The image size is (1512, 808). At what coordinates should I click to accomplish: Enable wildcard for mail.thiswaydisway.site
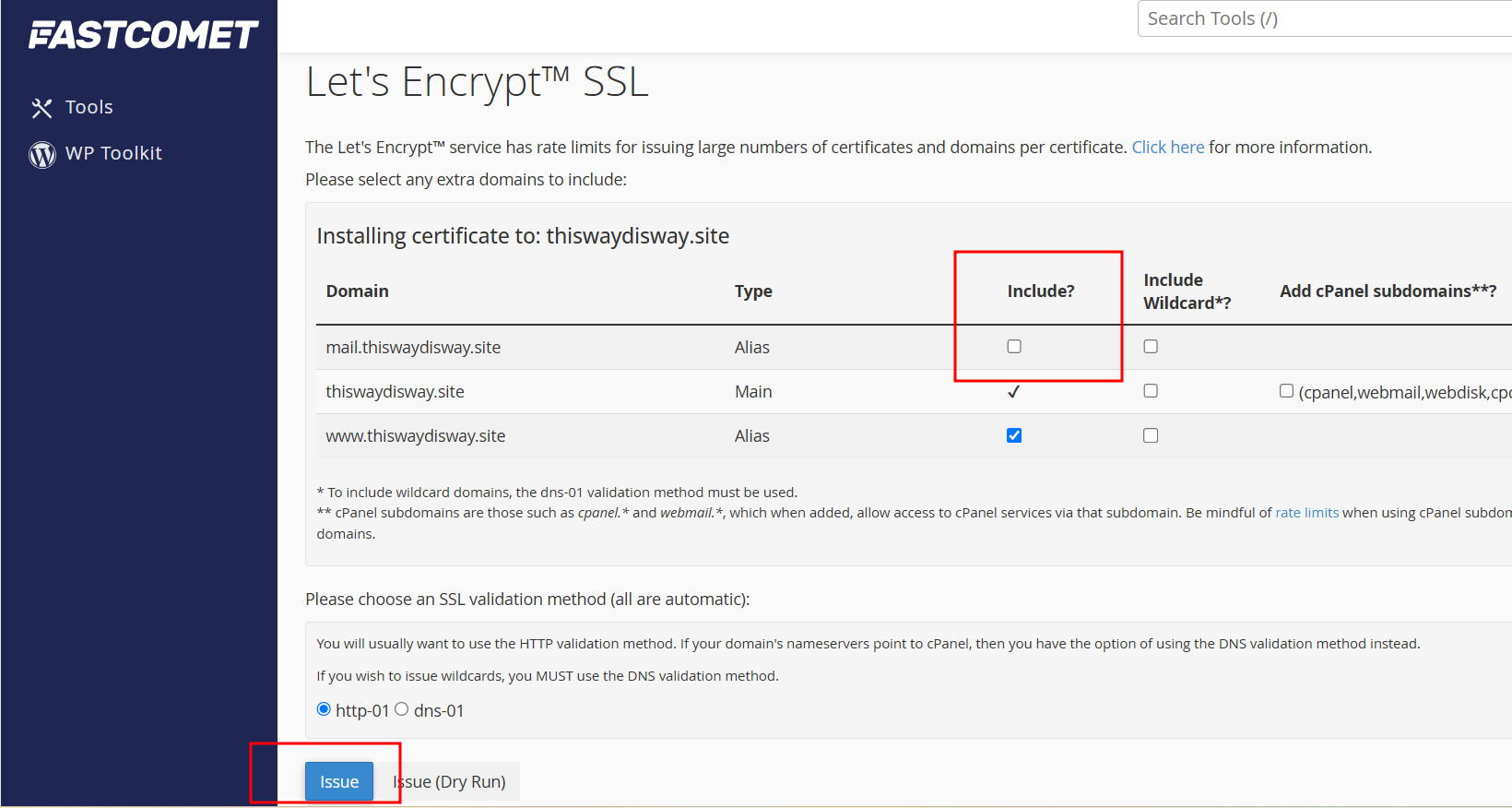click(x=1151, y=347)
